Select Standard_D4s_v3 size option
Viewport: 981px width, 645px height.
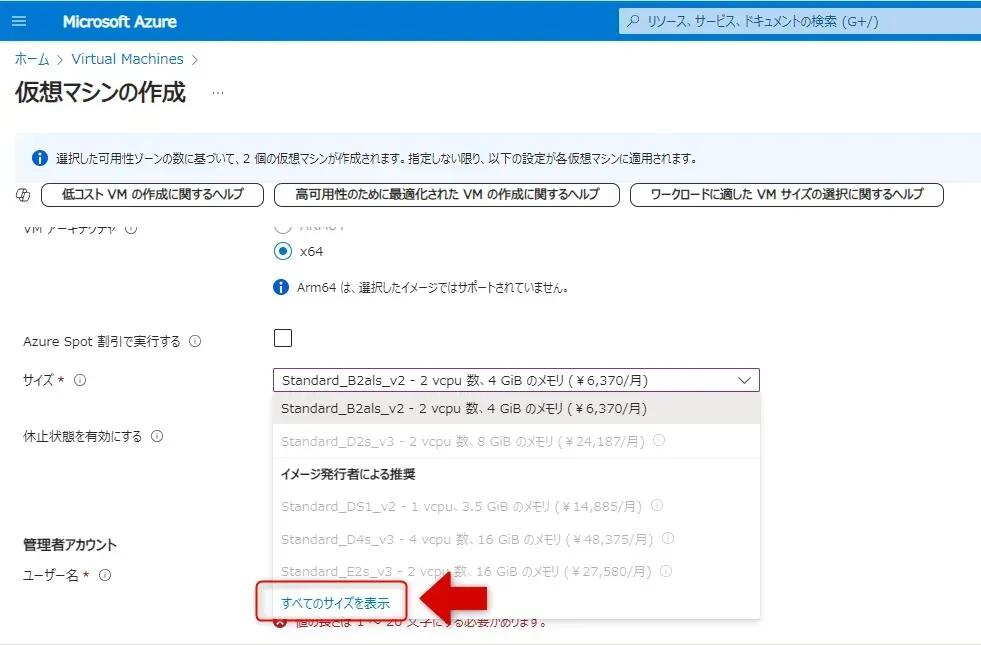[467, 539]
